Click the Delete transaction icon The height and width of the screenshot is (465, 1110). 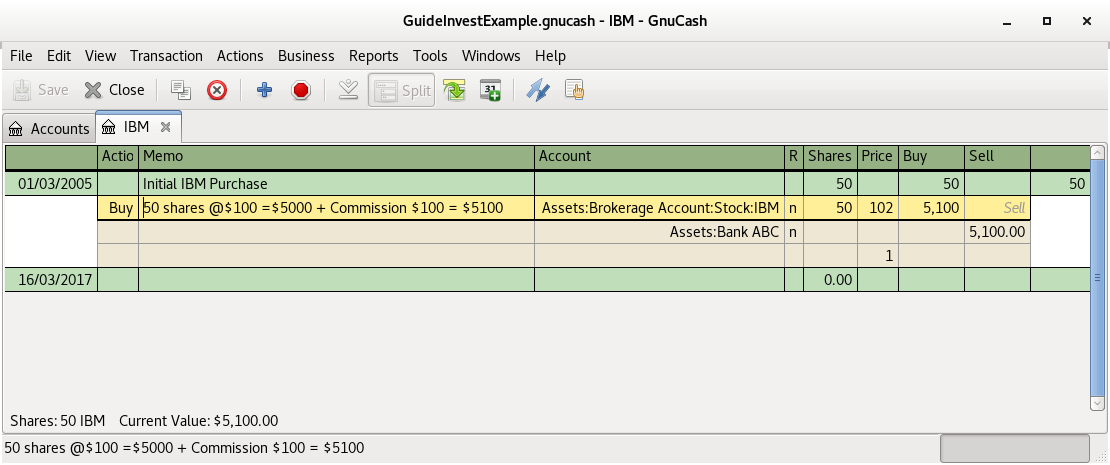click(x=217, y=90)
